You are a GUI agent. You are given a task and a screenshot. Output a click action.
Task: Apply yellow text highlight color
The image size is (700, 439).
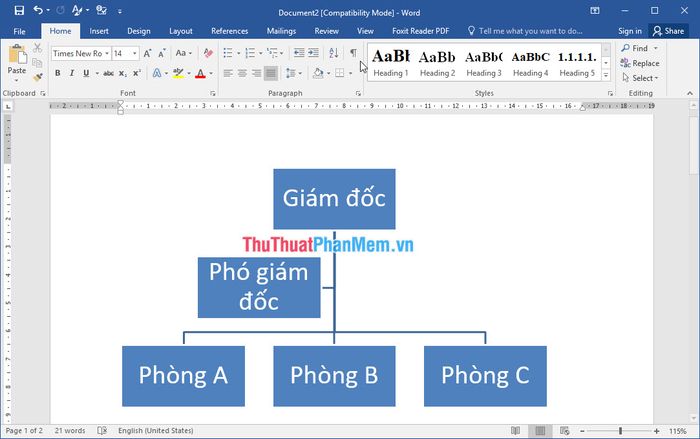(x=178, y=73)
